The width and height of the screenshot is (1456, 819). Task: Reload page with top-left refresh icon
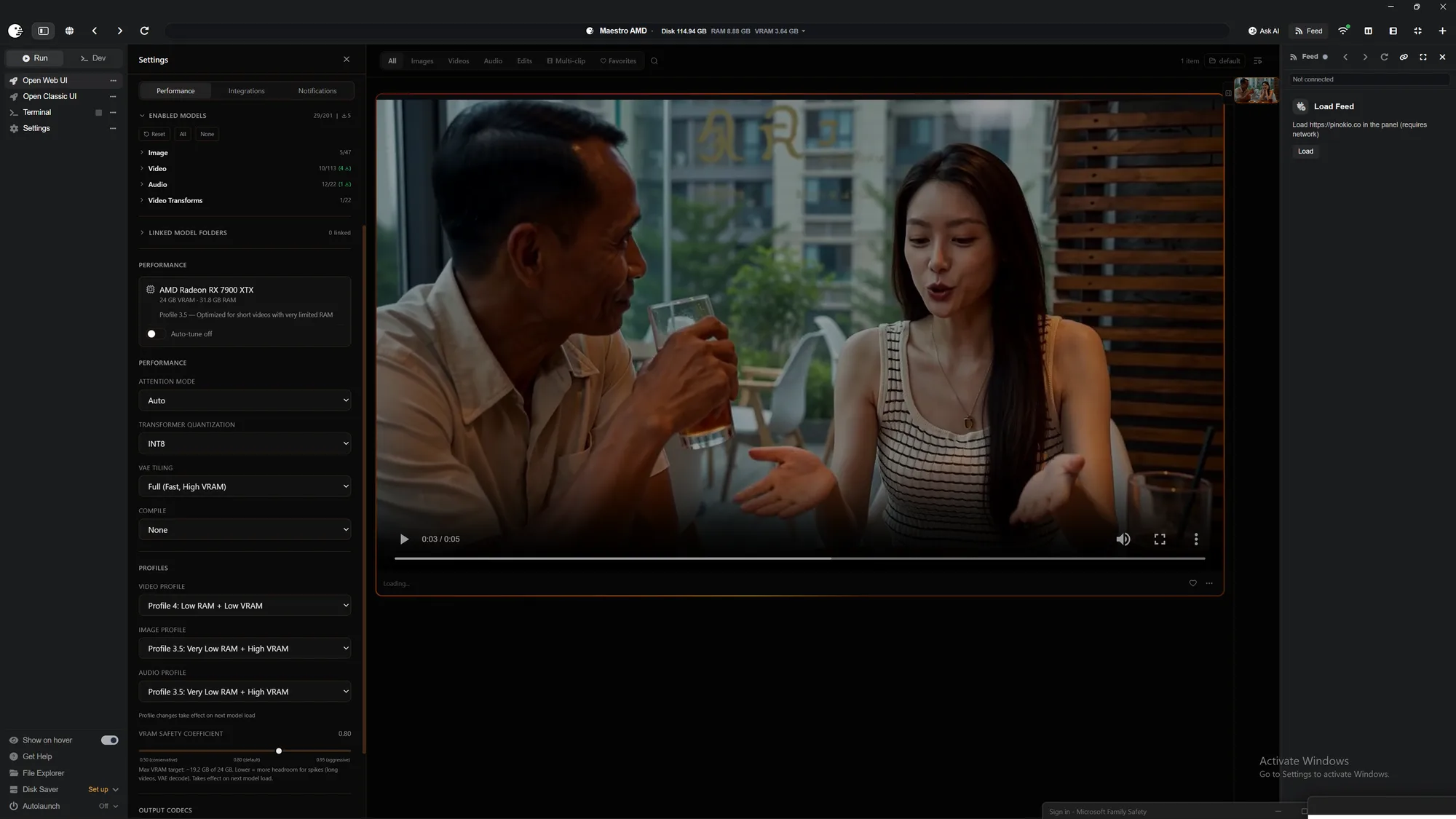click(144, 31)
